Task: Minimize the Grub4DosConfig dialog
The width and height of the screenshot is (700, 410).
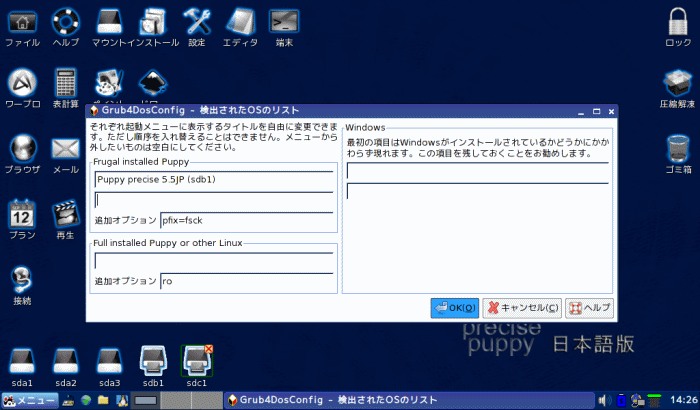Action: click(581, 111)
